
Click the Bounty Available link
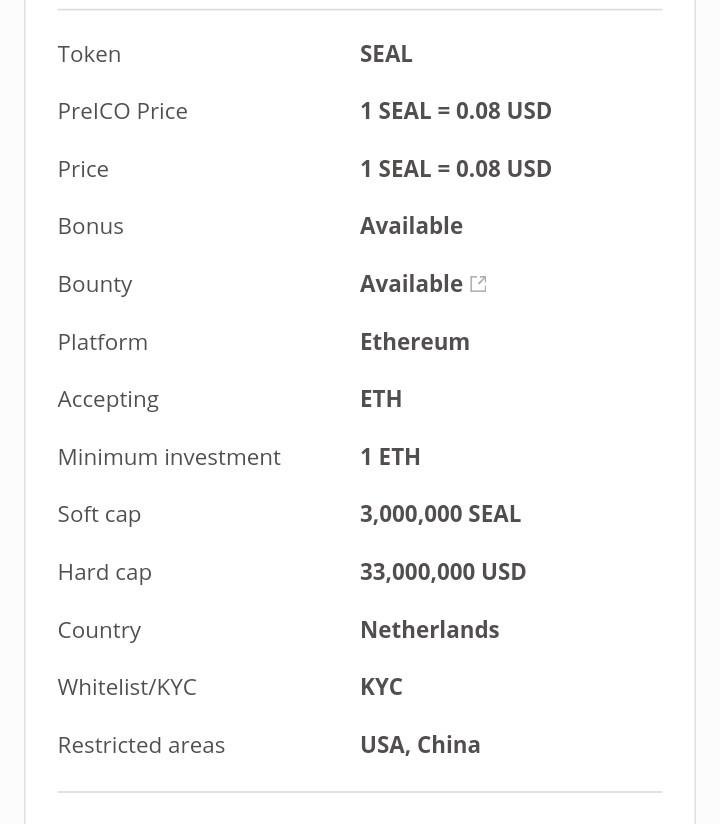pos(411,284)
